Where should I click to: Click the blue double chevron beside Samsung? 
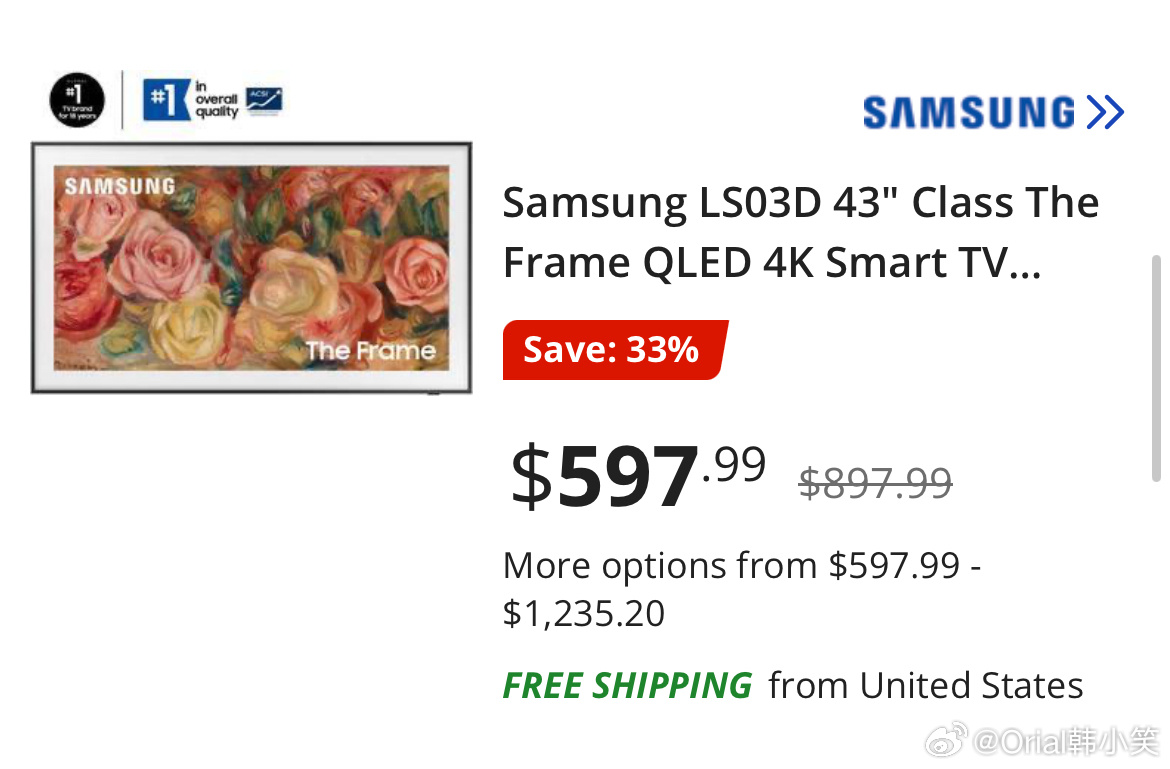tap(1105, 113)
